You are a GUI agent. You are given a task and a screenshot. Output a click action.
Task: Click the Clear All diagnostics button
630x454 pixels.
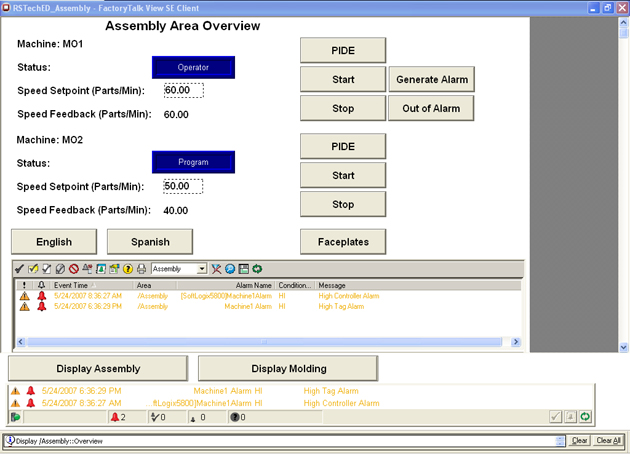[x=608, y=441]
